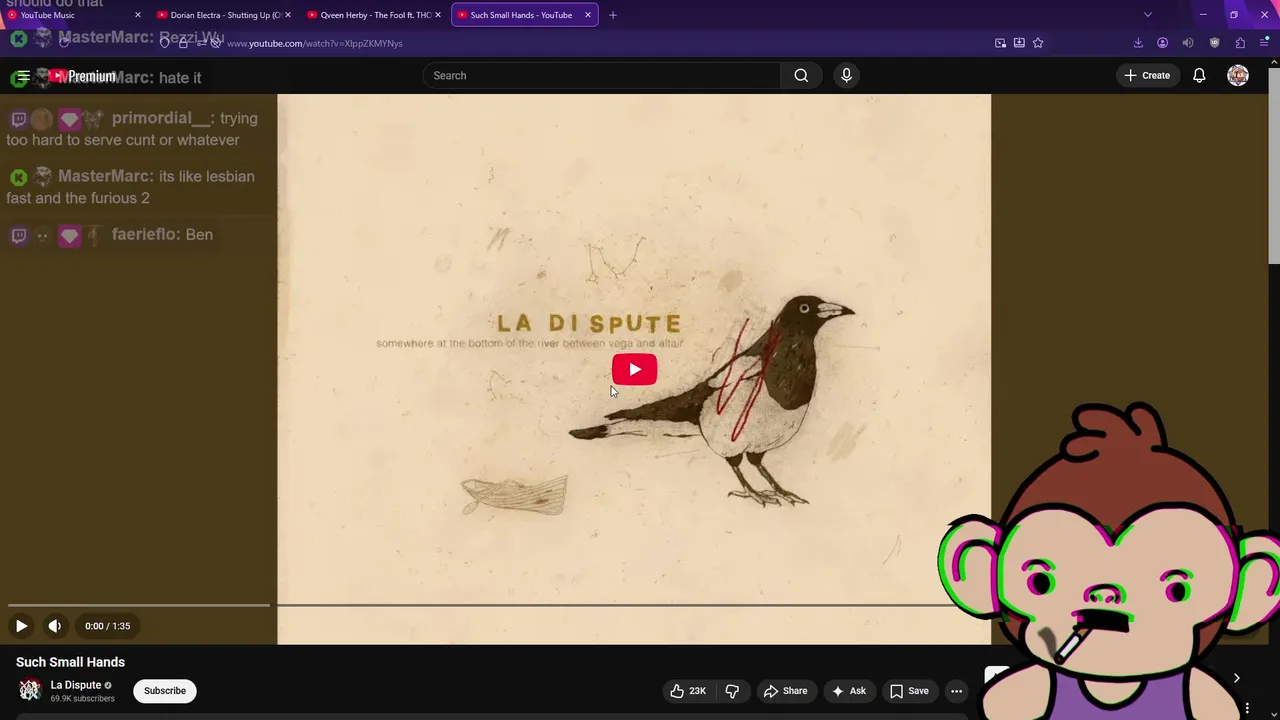This screenshot has height=720, width=1280.
Task: Click the 69.9K subscribers text
Action: click(83, 699)
